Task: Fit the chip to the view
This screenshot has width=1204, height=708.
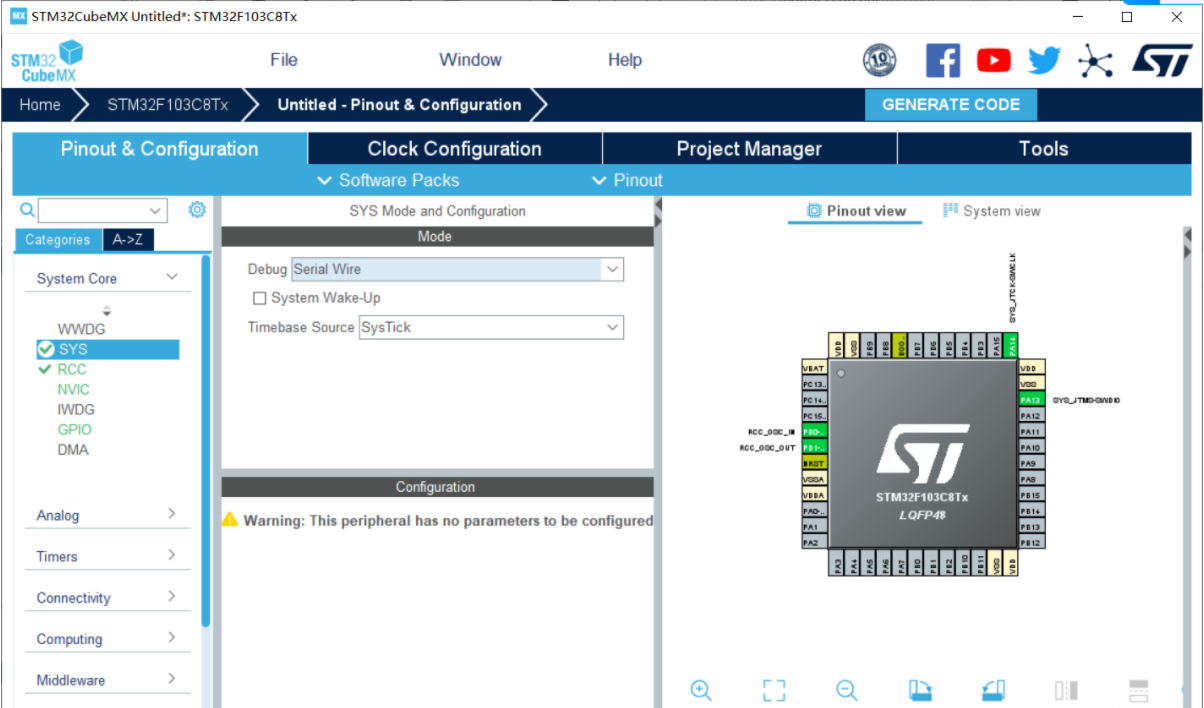Action: click(x=774, y=690)
